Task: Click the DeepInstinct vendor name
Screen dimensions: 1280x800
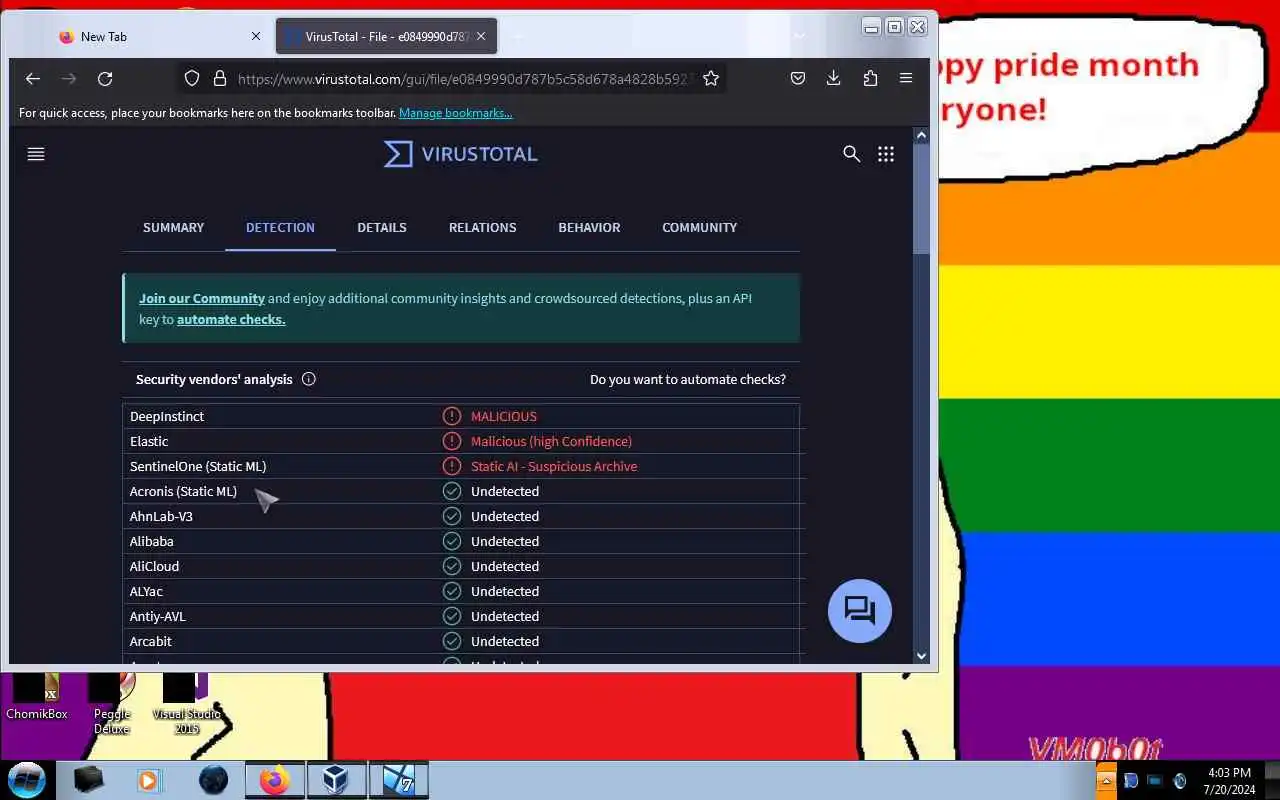Action: (x=167, y=416)
